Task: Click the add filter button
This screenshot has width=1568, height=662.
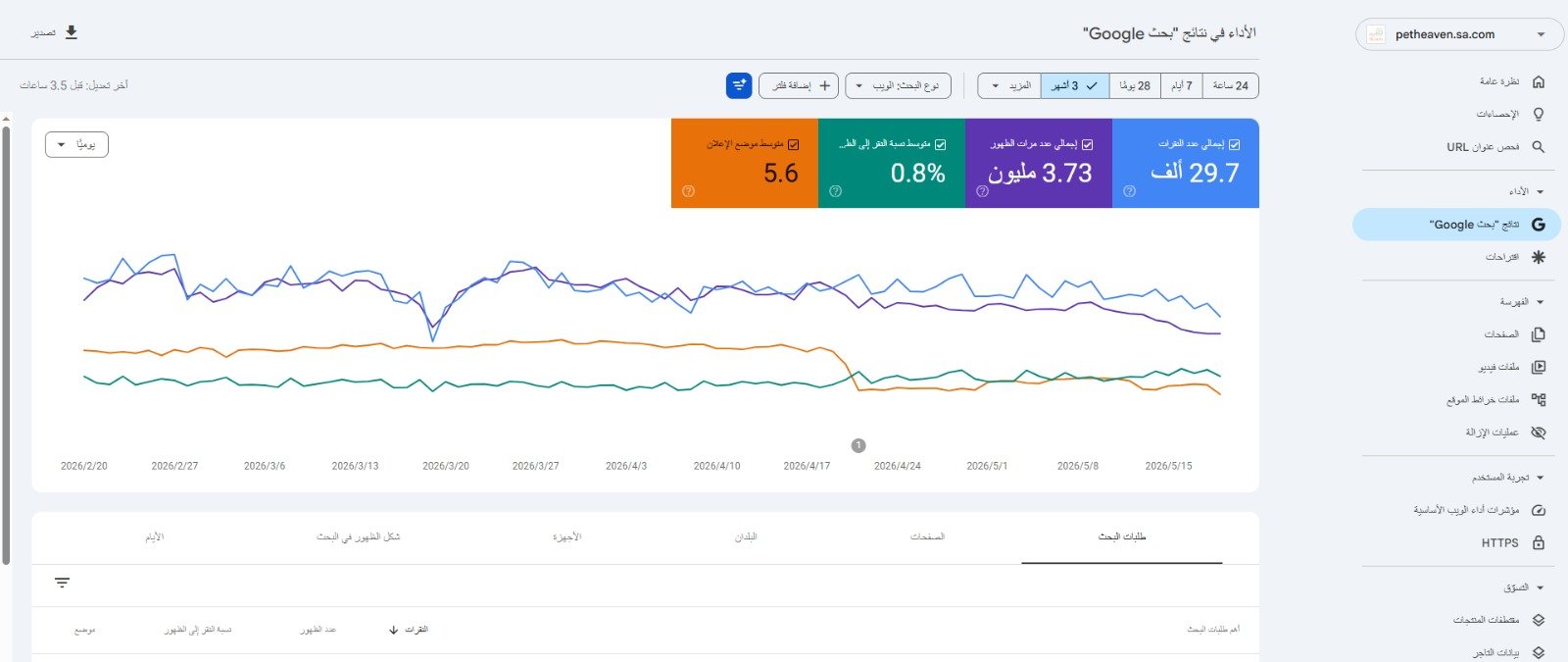Action: (x=798, y=85)
